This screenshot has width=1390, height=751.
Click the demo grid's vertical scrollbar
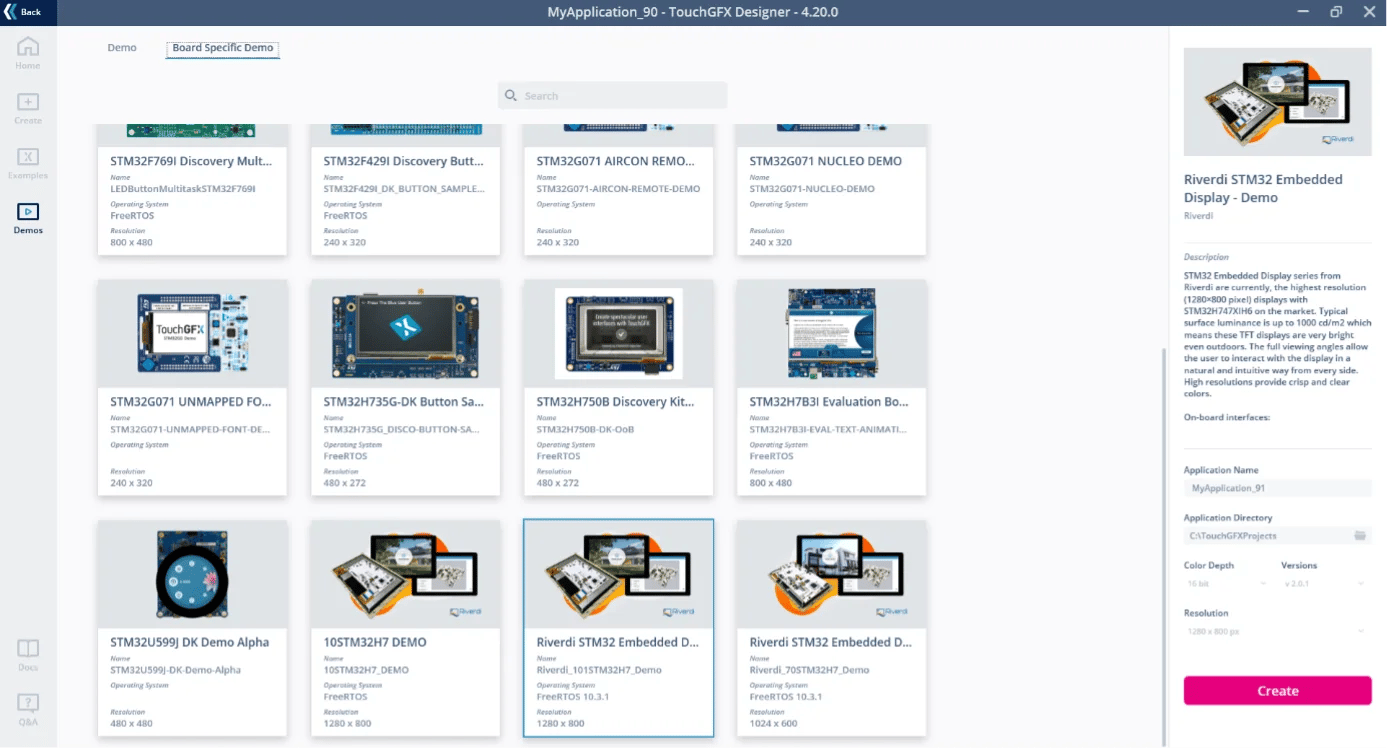[1163, 545]
